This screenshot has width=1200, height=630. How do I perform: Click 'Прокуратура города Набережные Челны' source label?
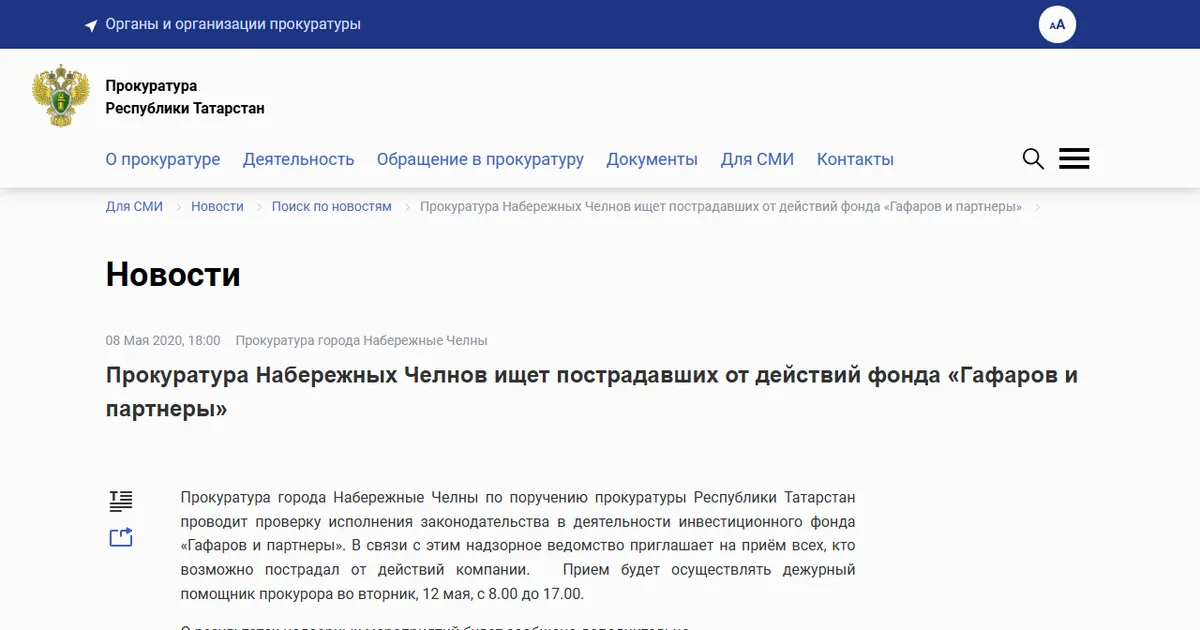point(362,340)
